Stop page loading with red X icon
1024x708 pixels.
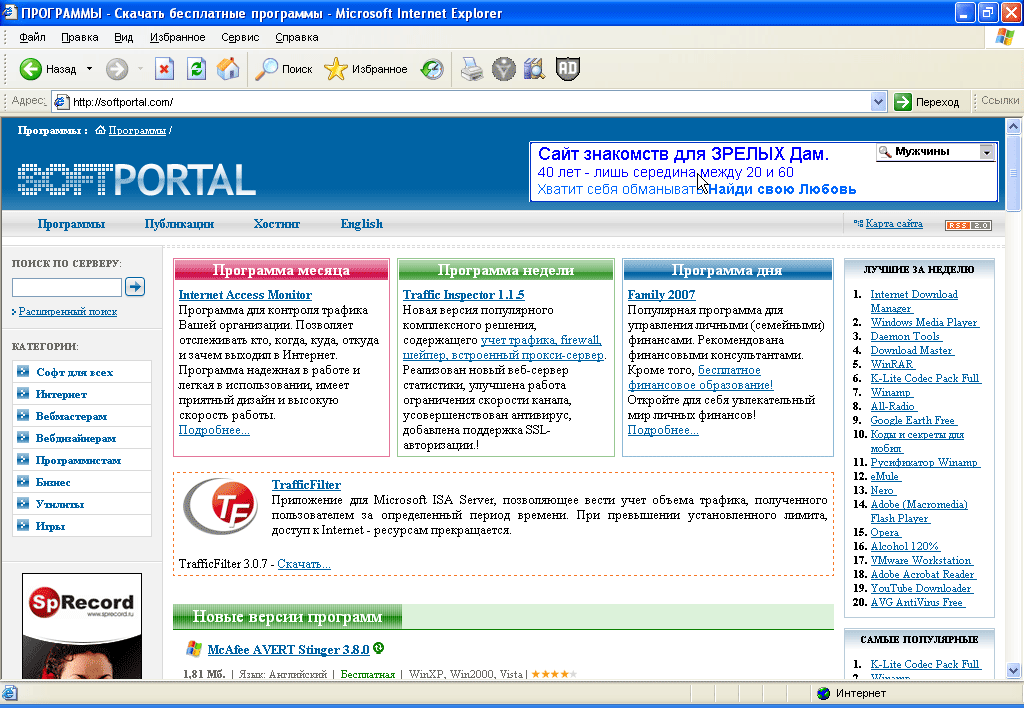(165, 69)
